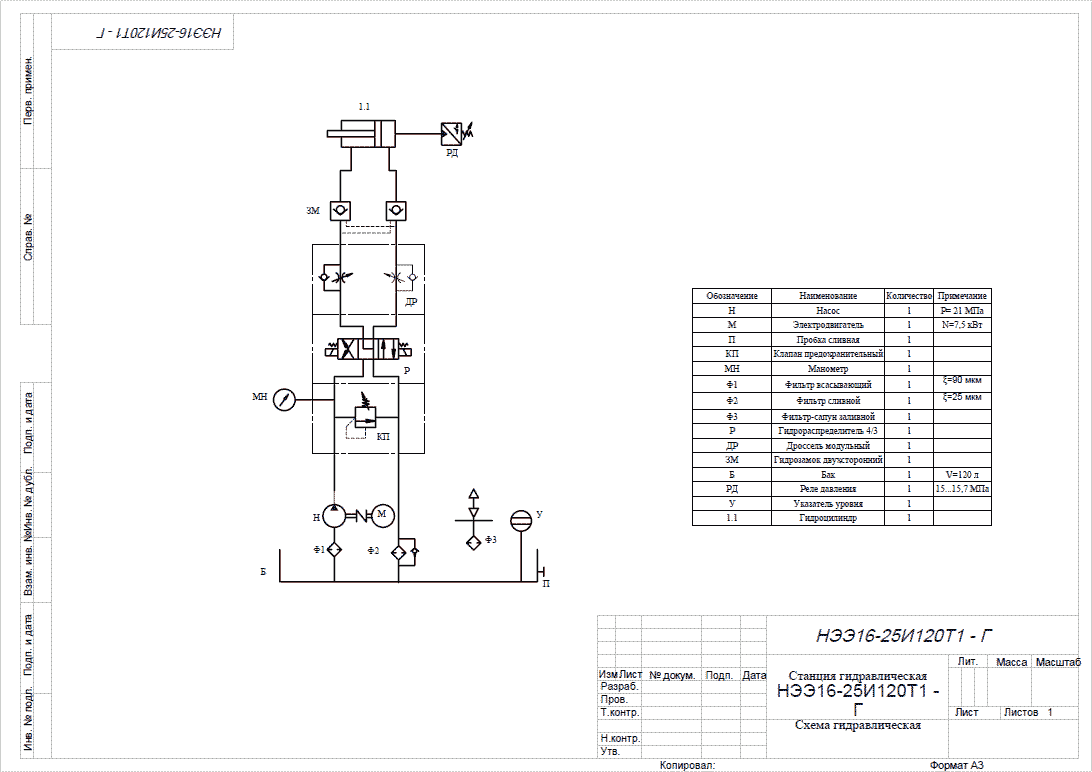The image size is (1092, 772).
Task: Select the pressure relay symbol РД
Action: [451, 131]
